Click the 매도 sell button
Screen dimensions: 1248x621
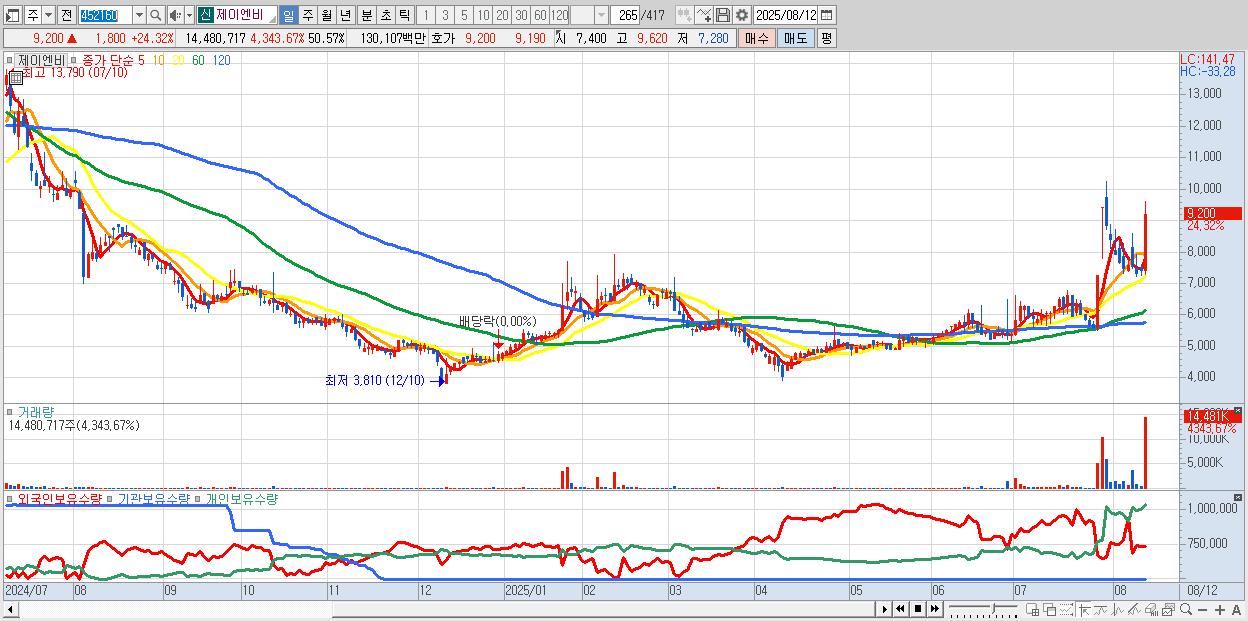pos(795,38)
